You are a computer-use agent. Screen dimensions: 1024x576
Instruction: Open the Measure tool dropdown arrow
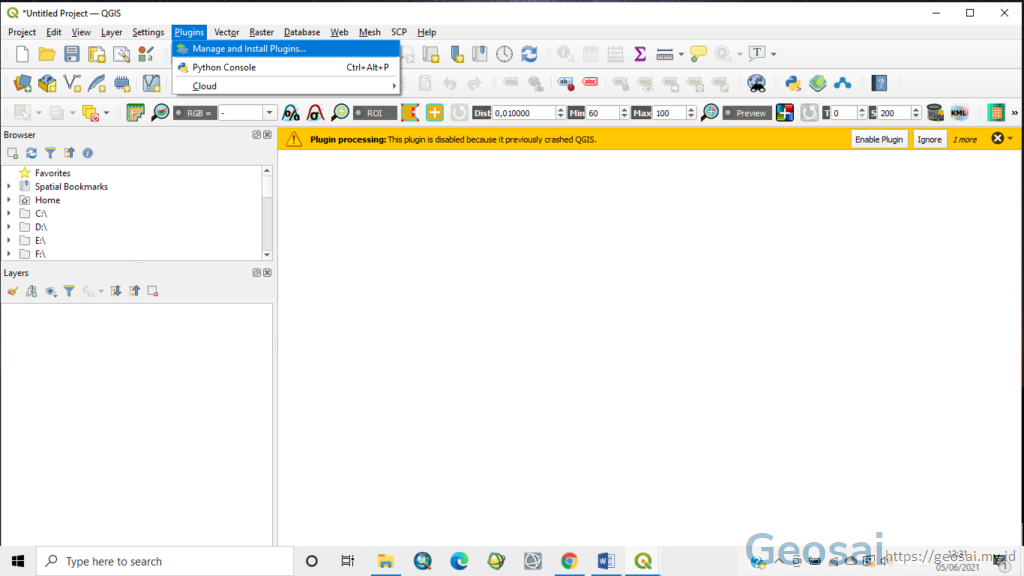tap(681, 54)
